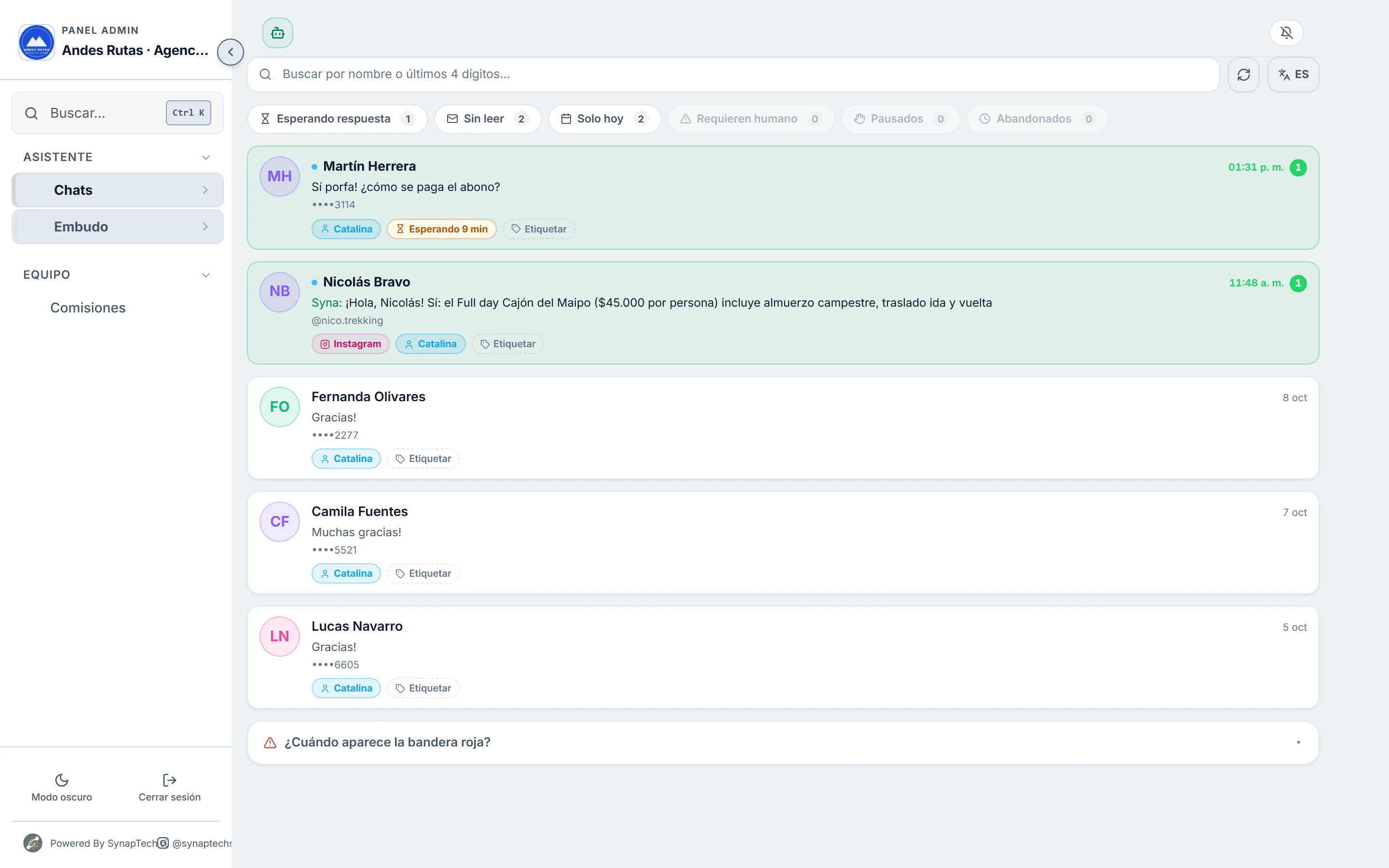The height and width of the screenshot is (868, 1389).
Task: Toggle the Abandonados filter
Action: (1037, 119)
